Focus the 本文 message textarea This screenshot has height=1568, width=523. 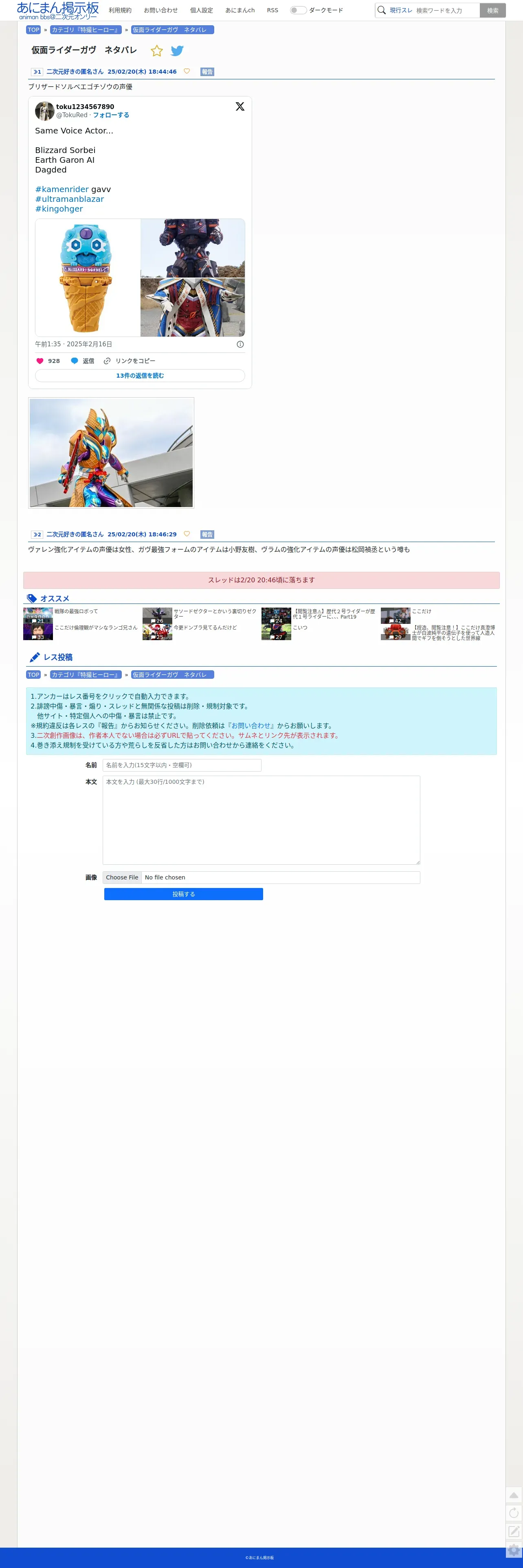click(x=261, y=820)
